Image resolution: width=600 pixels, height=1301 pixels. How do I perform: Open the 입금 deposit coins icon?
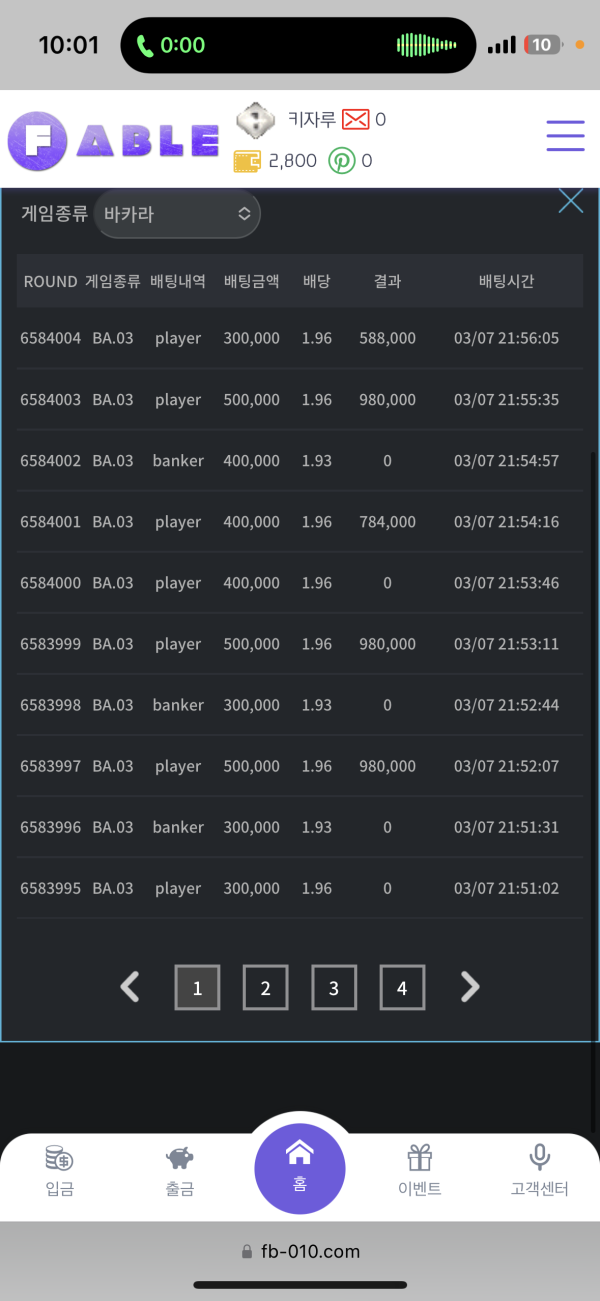(60, 1159)
